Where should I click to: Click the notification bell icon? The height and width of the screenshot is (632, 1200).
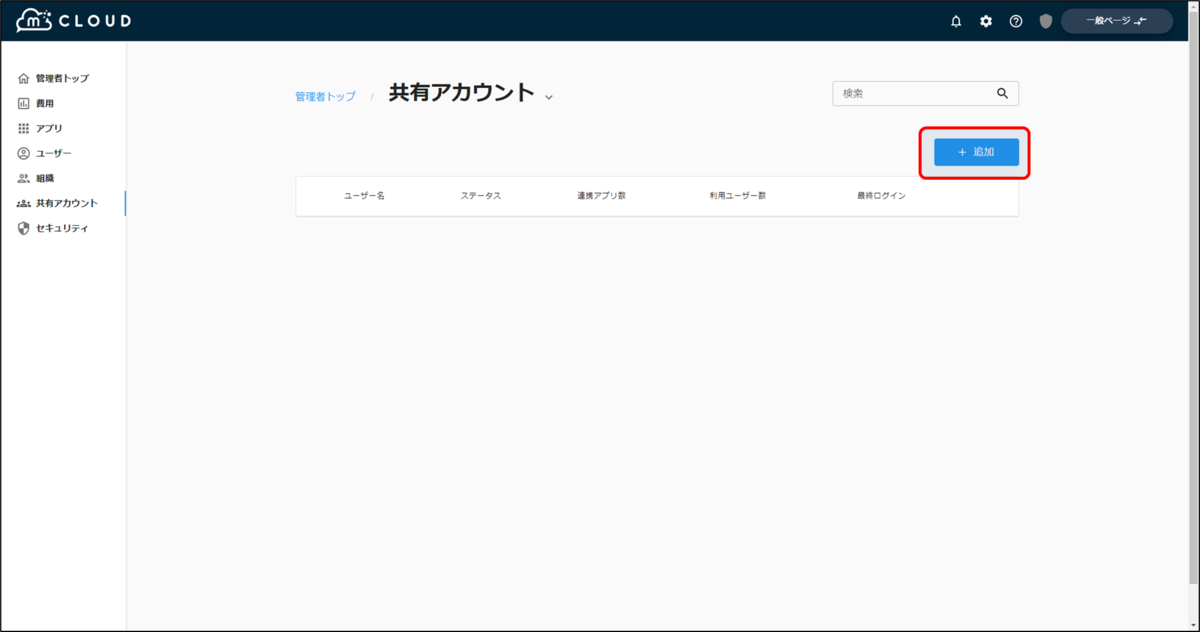point(956,20)
